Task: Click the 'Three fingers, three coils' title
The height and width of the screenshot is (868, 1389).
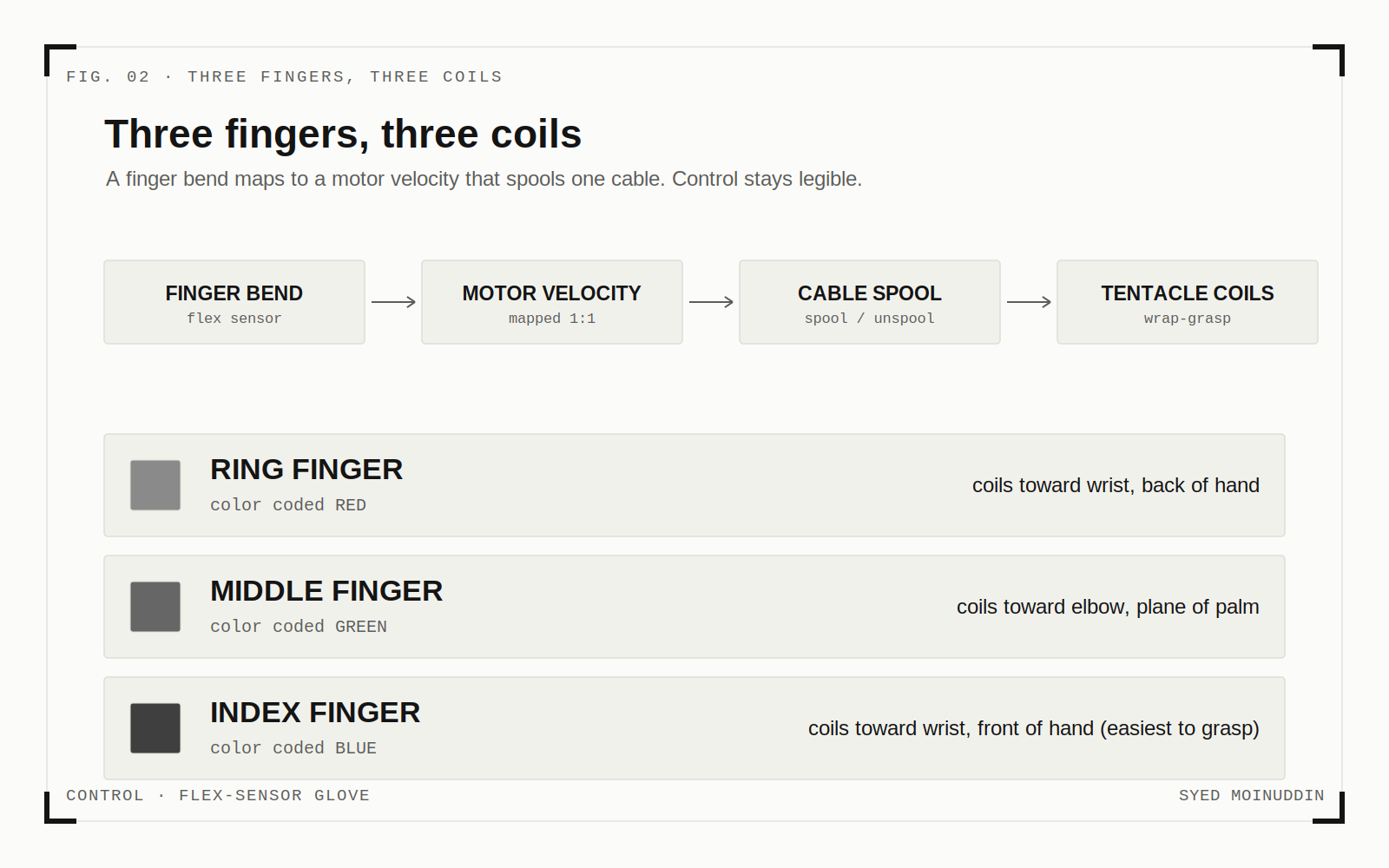Action: 343,135
